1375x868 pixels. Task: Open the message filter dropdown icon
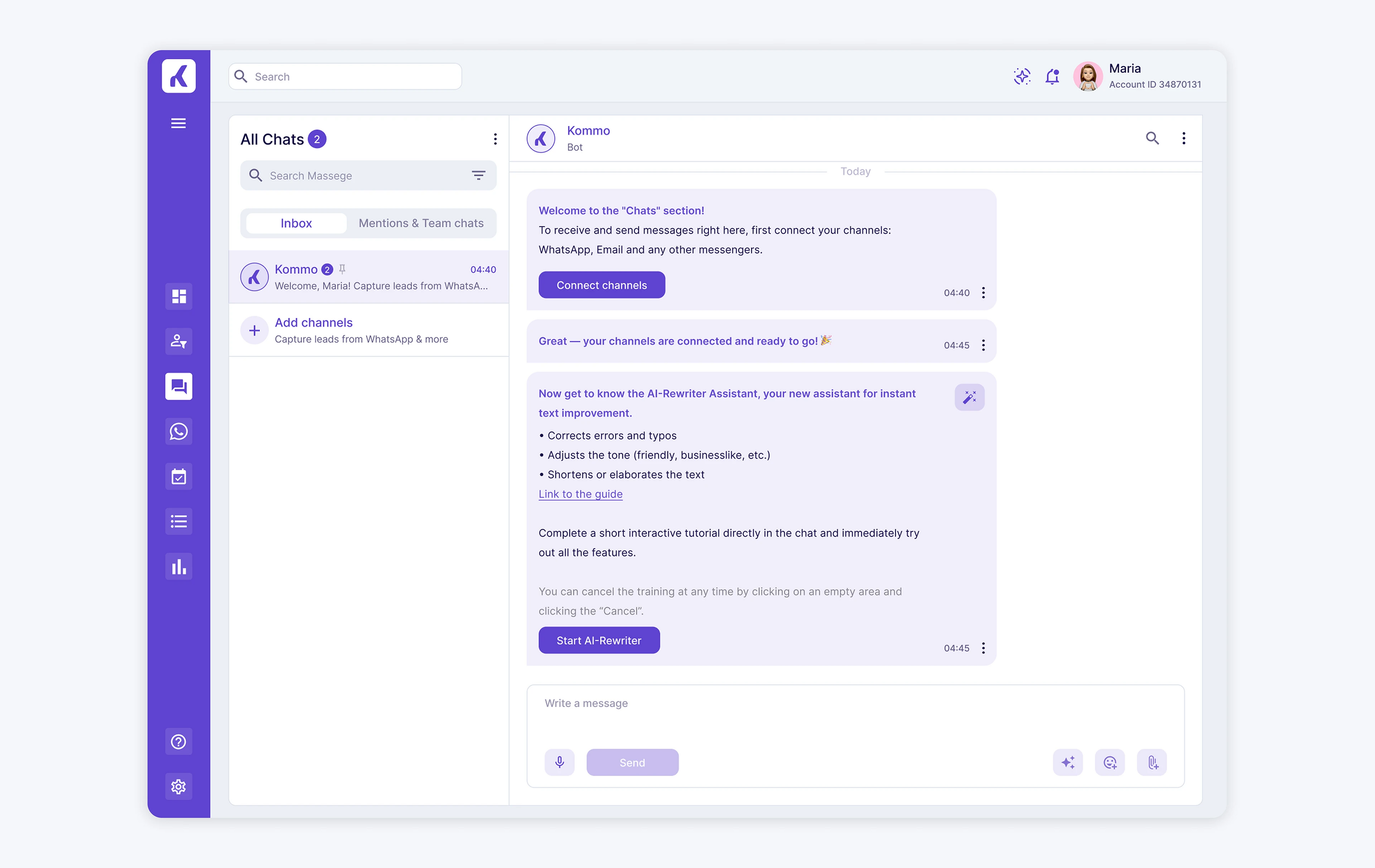click(479, 175)
